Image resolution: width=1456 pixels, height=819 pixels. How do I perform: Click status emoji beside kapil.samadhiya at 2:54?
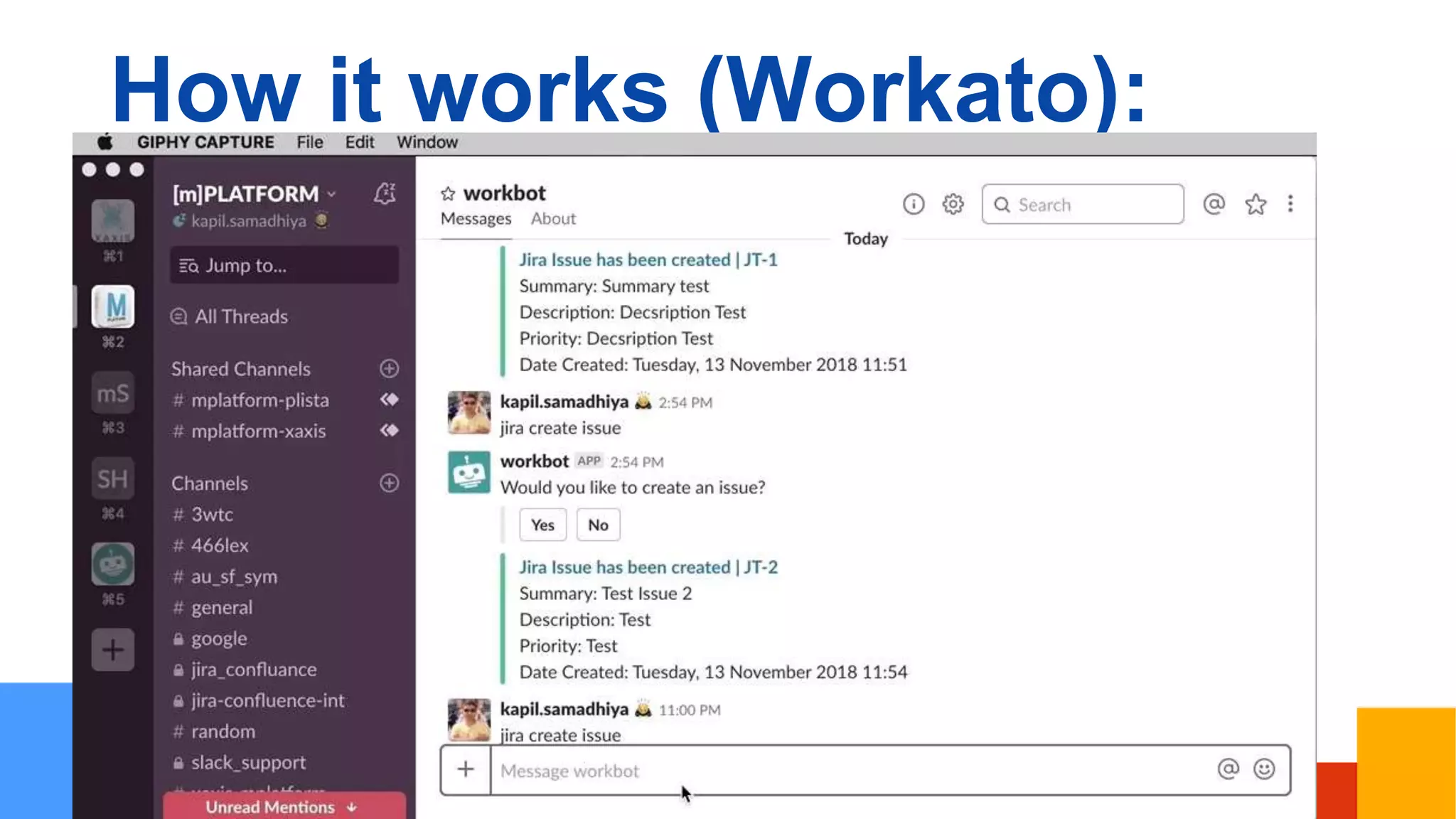(643, 402)
